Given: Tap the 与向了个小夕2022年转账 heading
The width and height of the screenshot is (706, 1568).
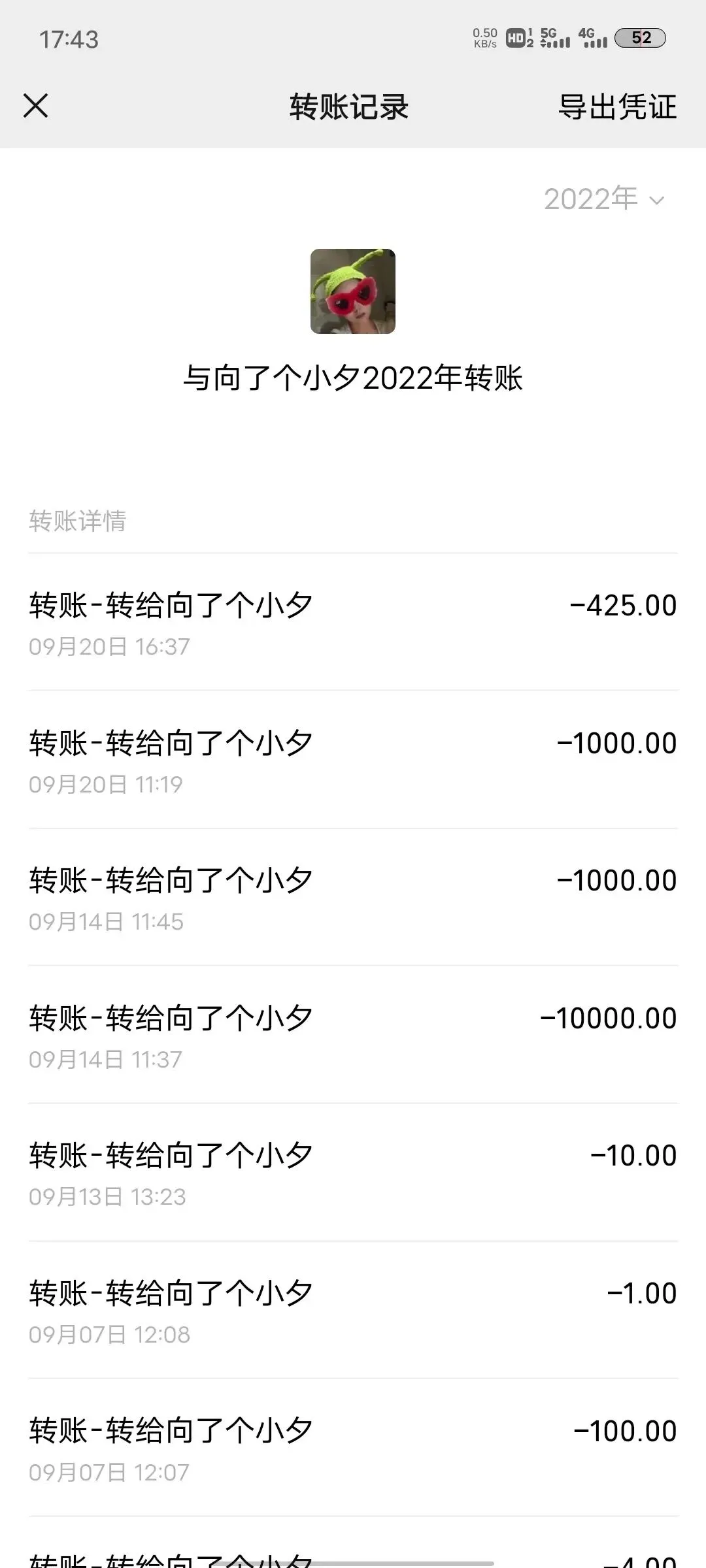Looking at the screenshot, I should click(x=353, y=378).
